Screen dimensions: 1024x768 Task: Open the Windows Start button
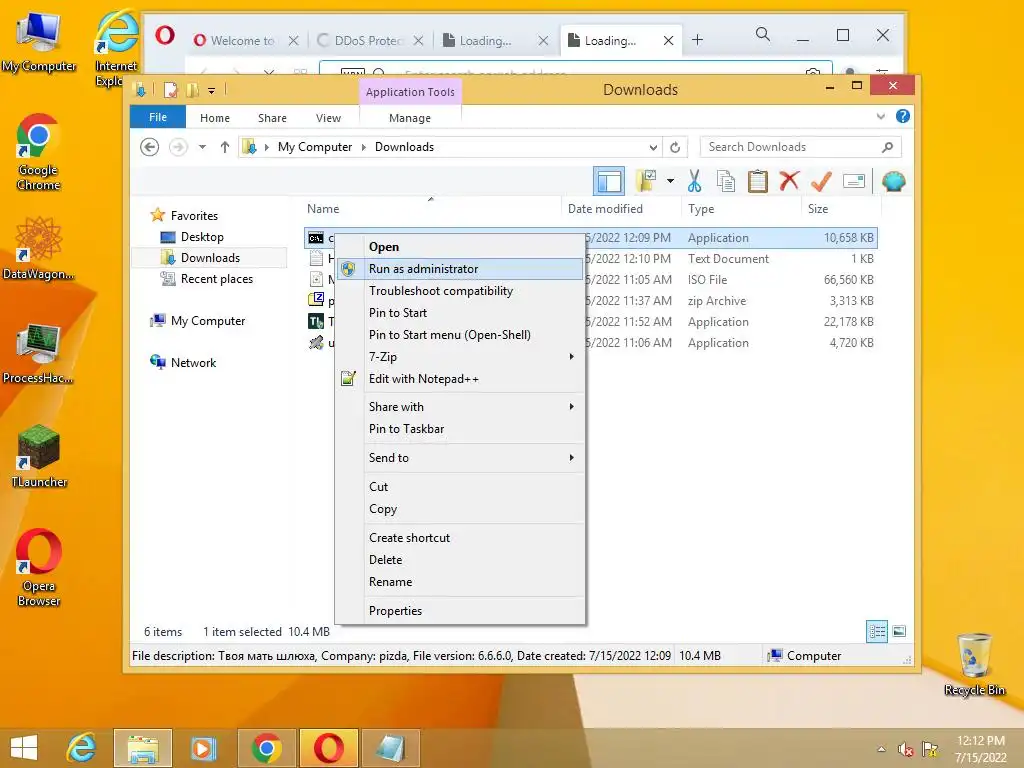pyautogui.click(x=24, y=748)
